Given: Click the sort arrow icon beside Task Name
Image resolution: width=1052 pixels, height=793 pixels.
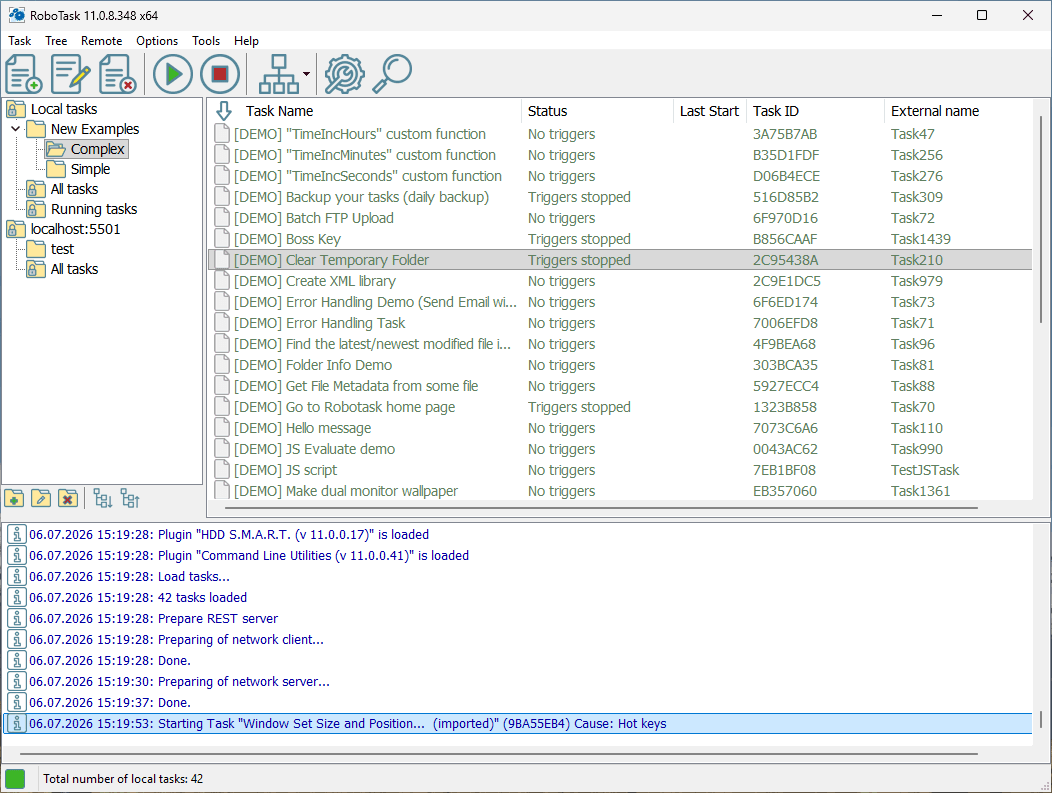Looking at the screenshot, I should [x=224, y=111].
